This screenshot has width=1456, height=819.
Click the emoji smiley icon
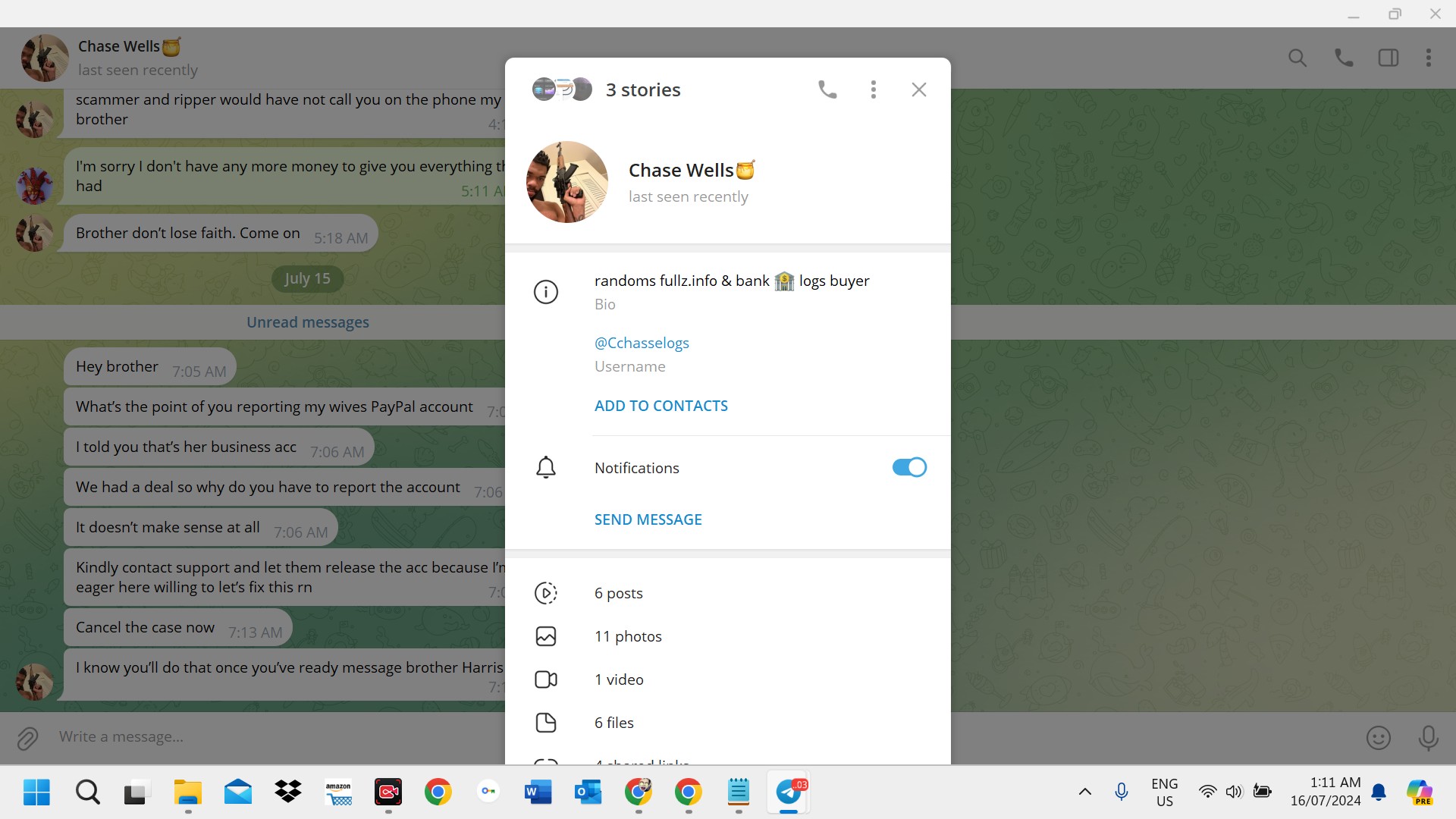pyautogui.click(x=1378, y=737)
